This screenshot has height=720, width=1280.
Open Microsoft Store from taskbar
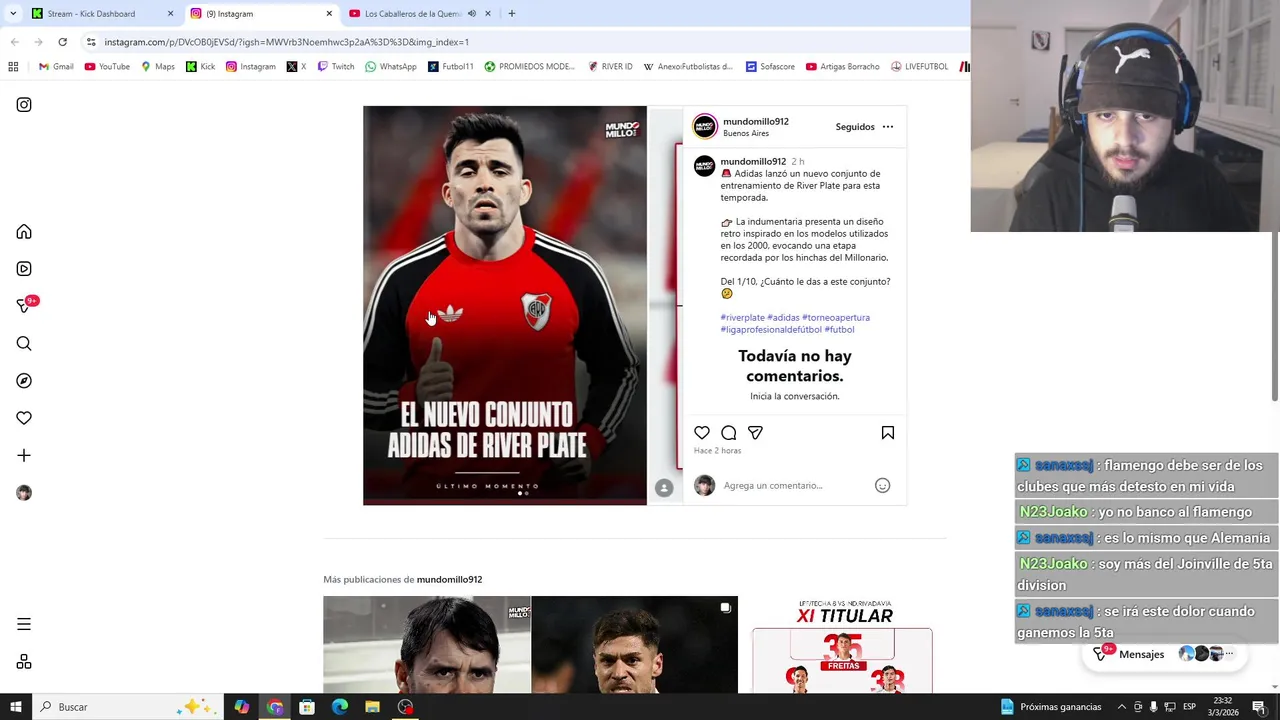click(x=307, y=707)
